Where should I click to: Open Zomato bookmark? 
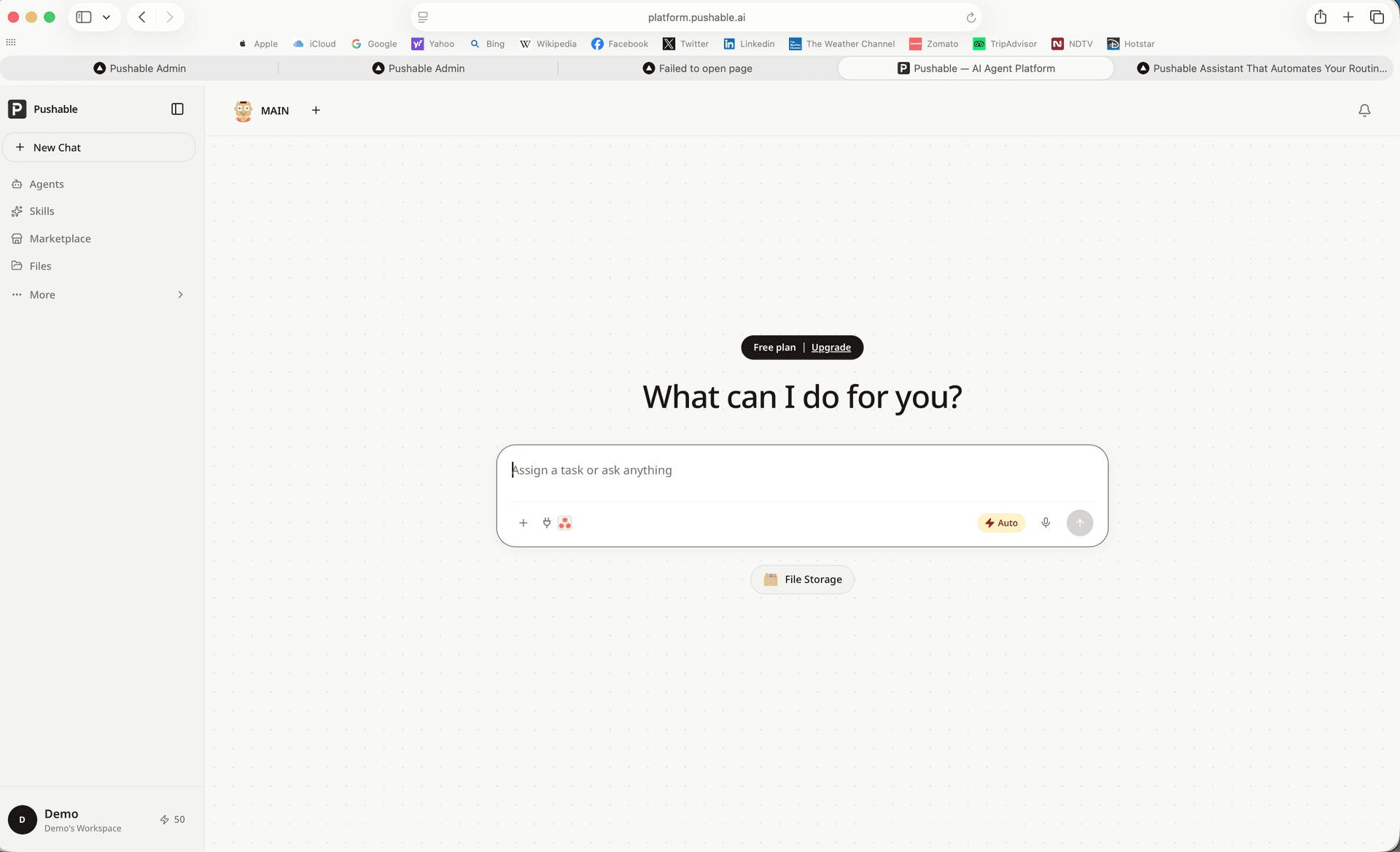point(934,44)
